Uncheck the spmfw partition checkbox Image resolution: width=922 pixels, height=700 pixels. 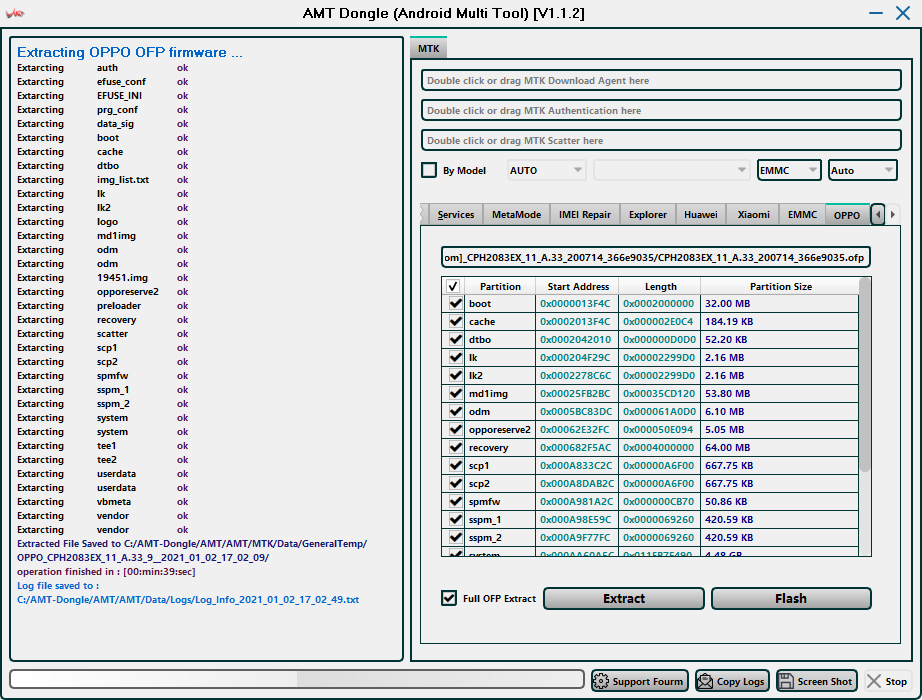(455, 501)
